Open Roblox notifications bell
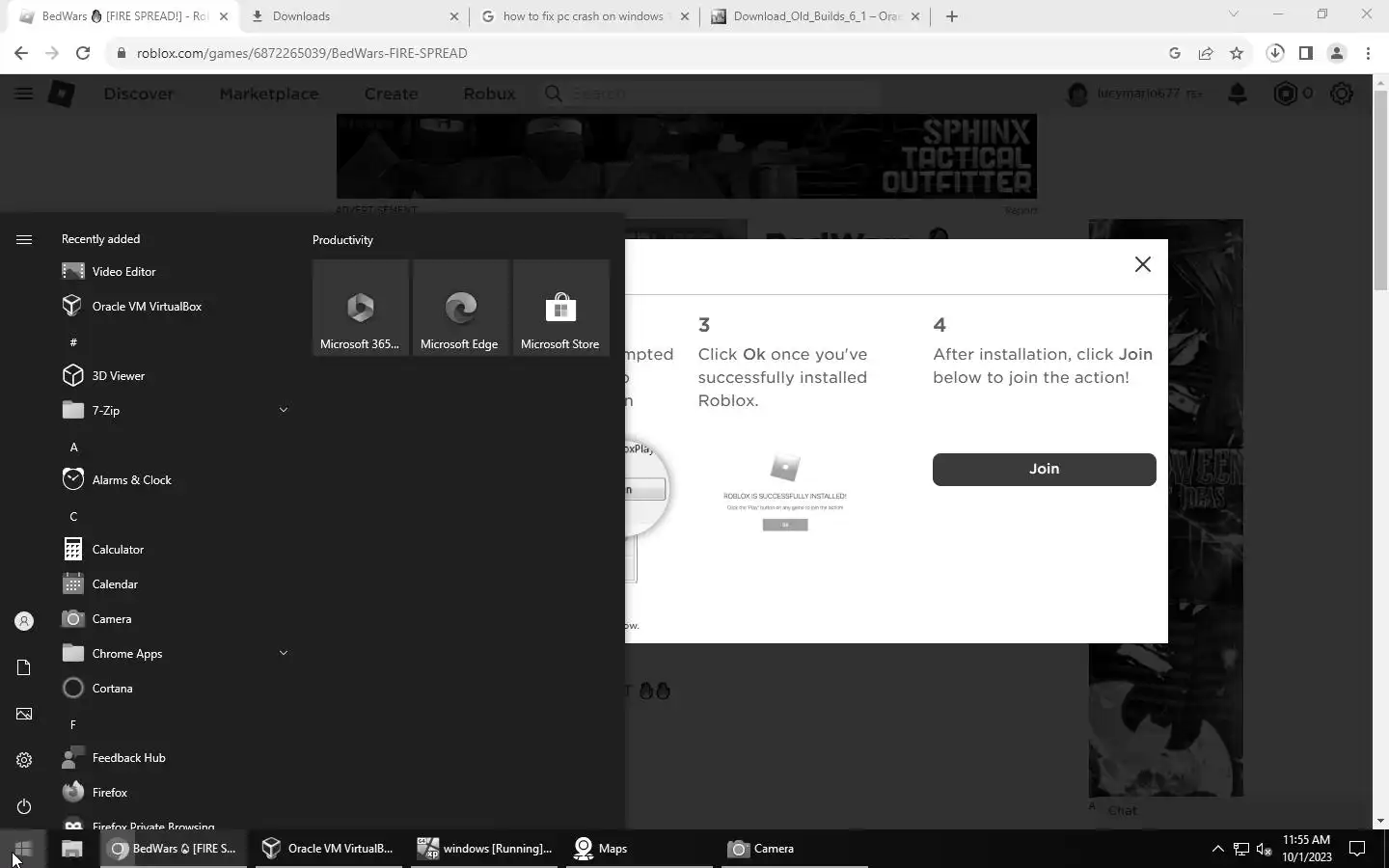 click(1238, 94)
